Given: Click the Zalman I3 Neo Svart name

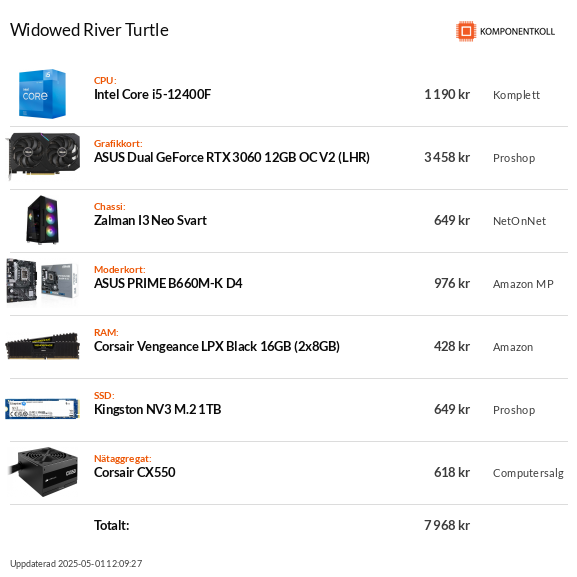Looking at the screenshot, I should point(150,220).
